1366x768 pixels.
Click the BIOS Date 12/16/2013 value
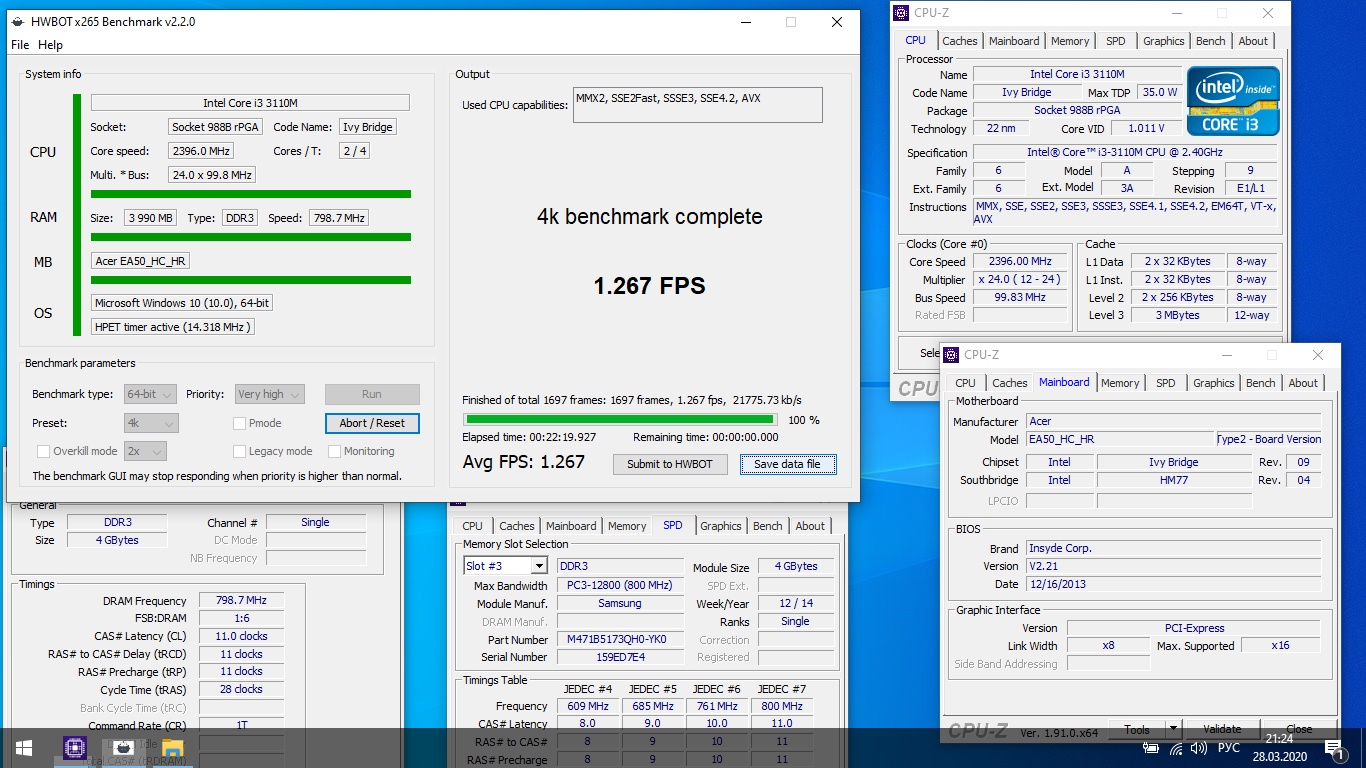(x=1174, y=584)
